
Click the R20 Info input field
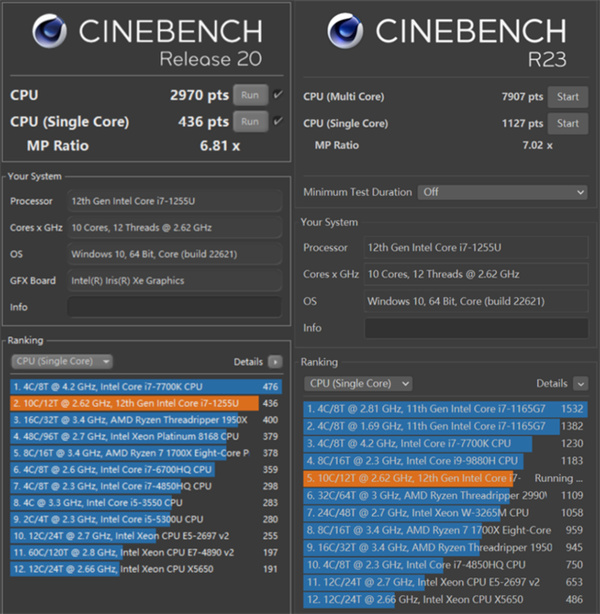coord(174,307)
